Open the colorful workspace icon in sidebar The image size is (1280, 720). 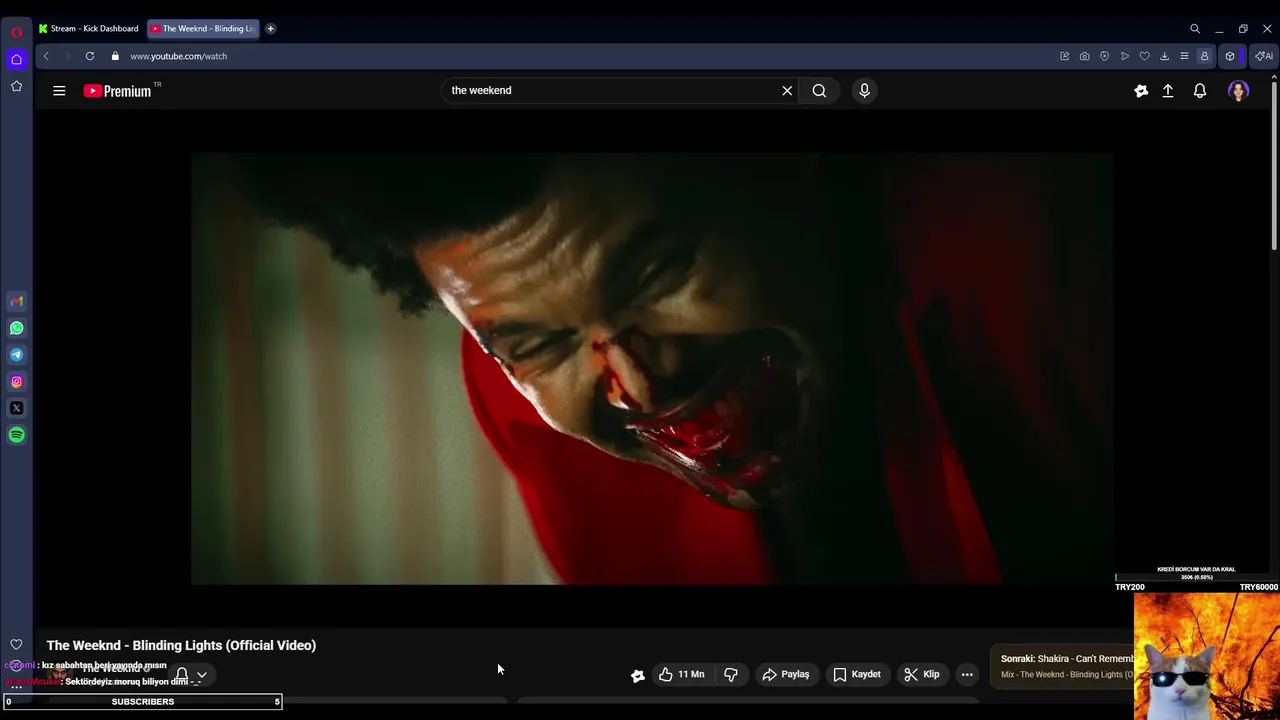[x=16, y=301]
